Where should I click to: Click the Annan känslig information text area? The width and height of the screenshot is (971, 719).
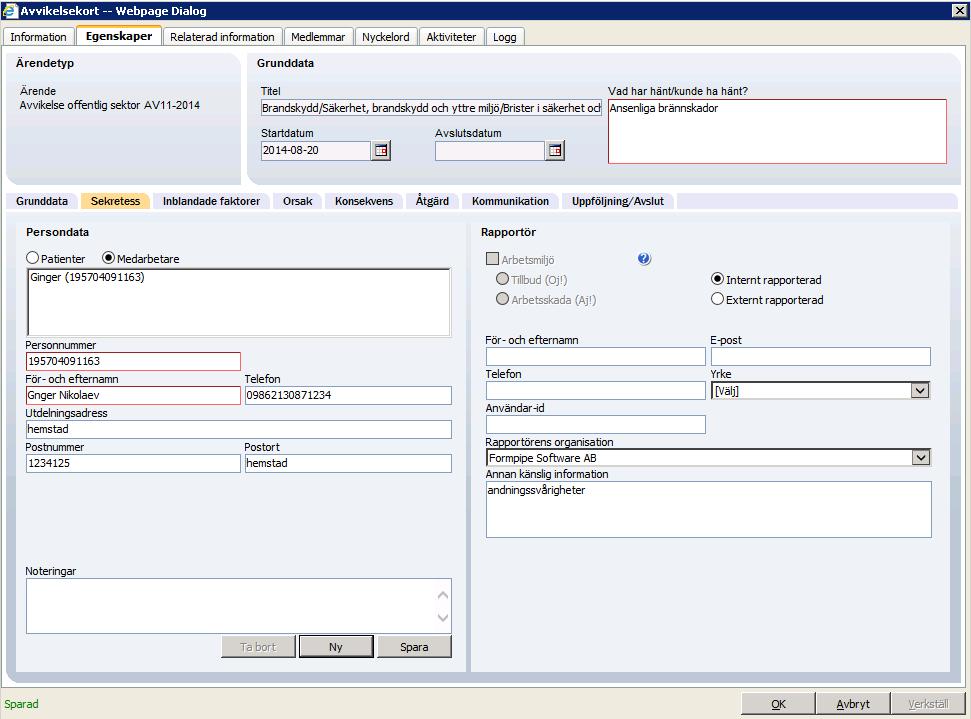click(x=708, y=509)
